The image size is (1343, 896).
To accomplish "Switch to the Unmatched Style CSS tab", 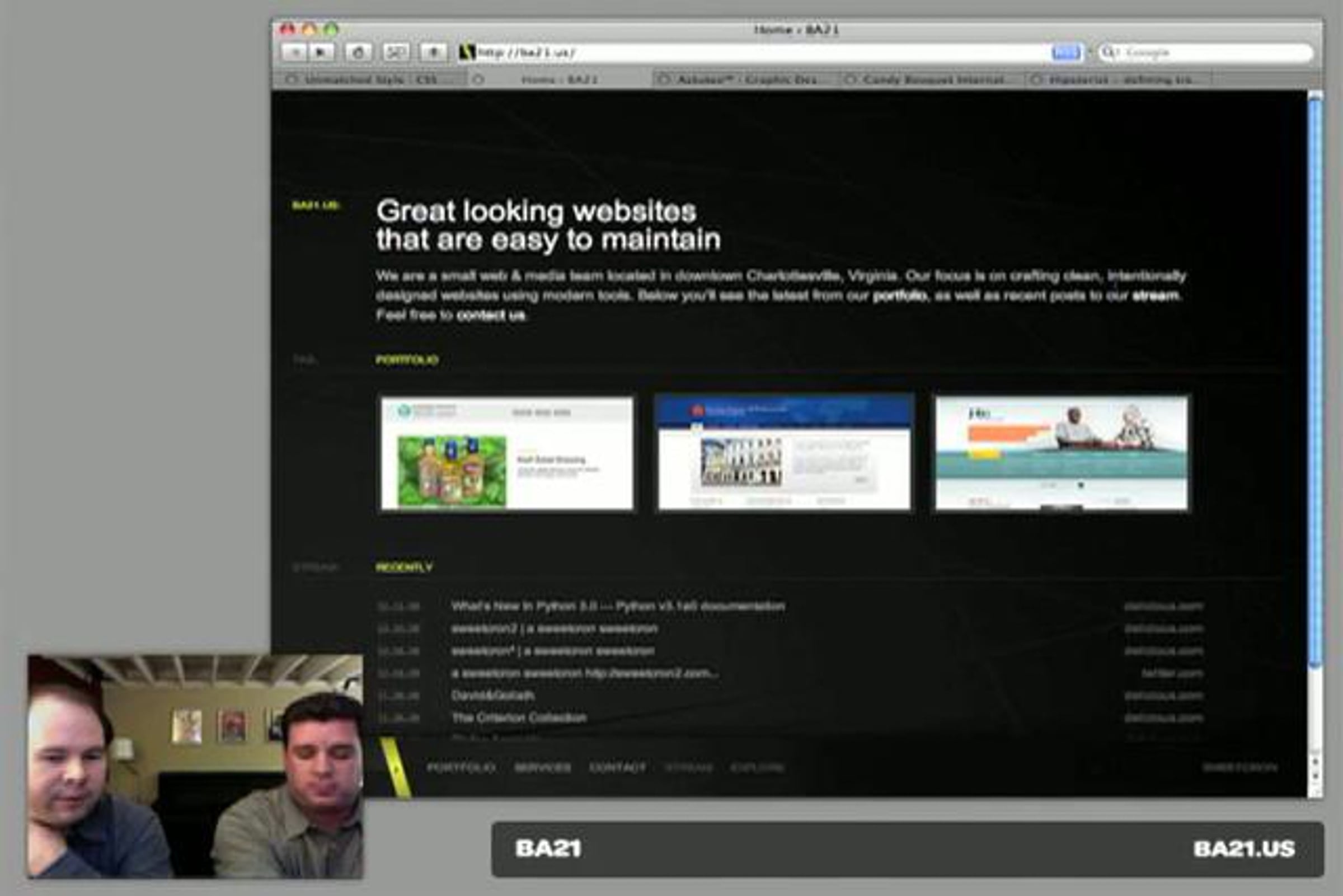I will point(370,79).
